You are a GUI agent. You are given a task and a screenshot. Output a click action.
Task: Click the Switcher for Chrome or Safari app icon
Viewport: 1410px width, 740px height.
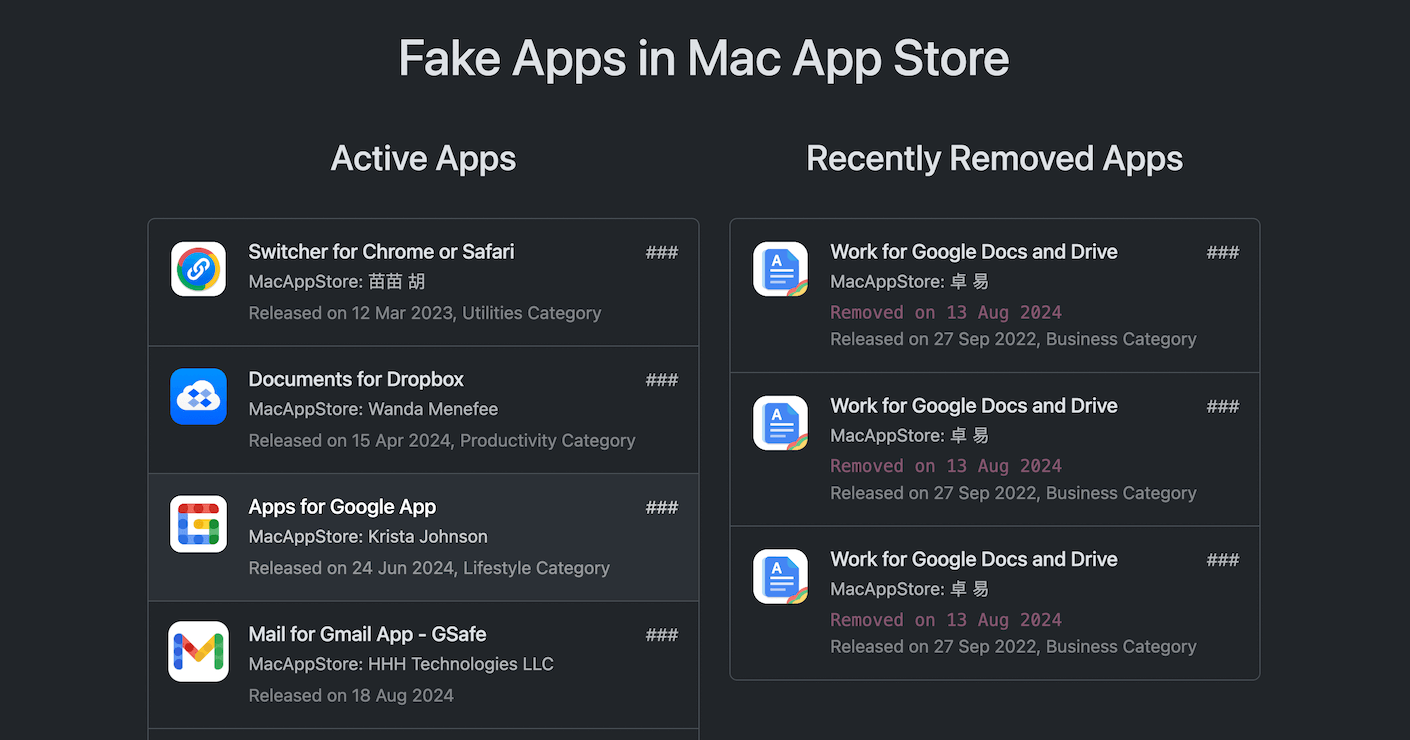coord(198,269)
